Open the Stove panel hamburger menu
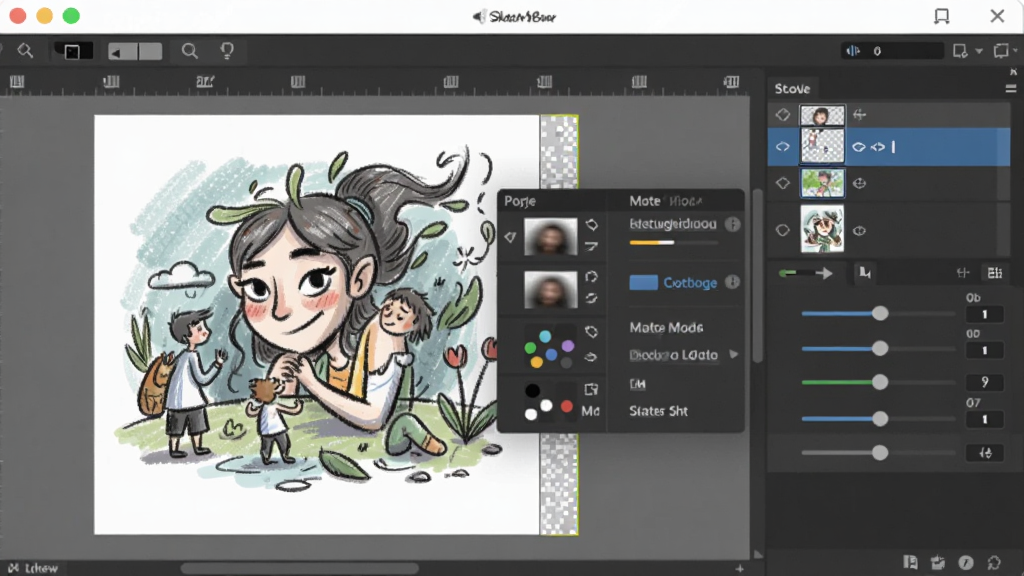 pos(1010,89)
